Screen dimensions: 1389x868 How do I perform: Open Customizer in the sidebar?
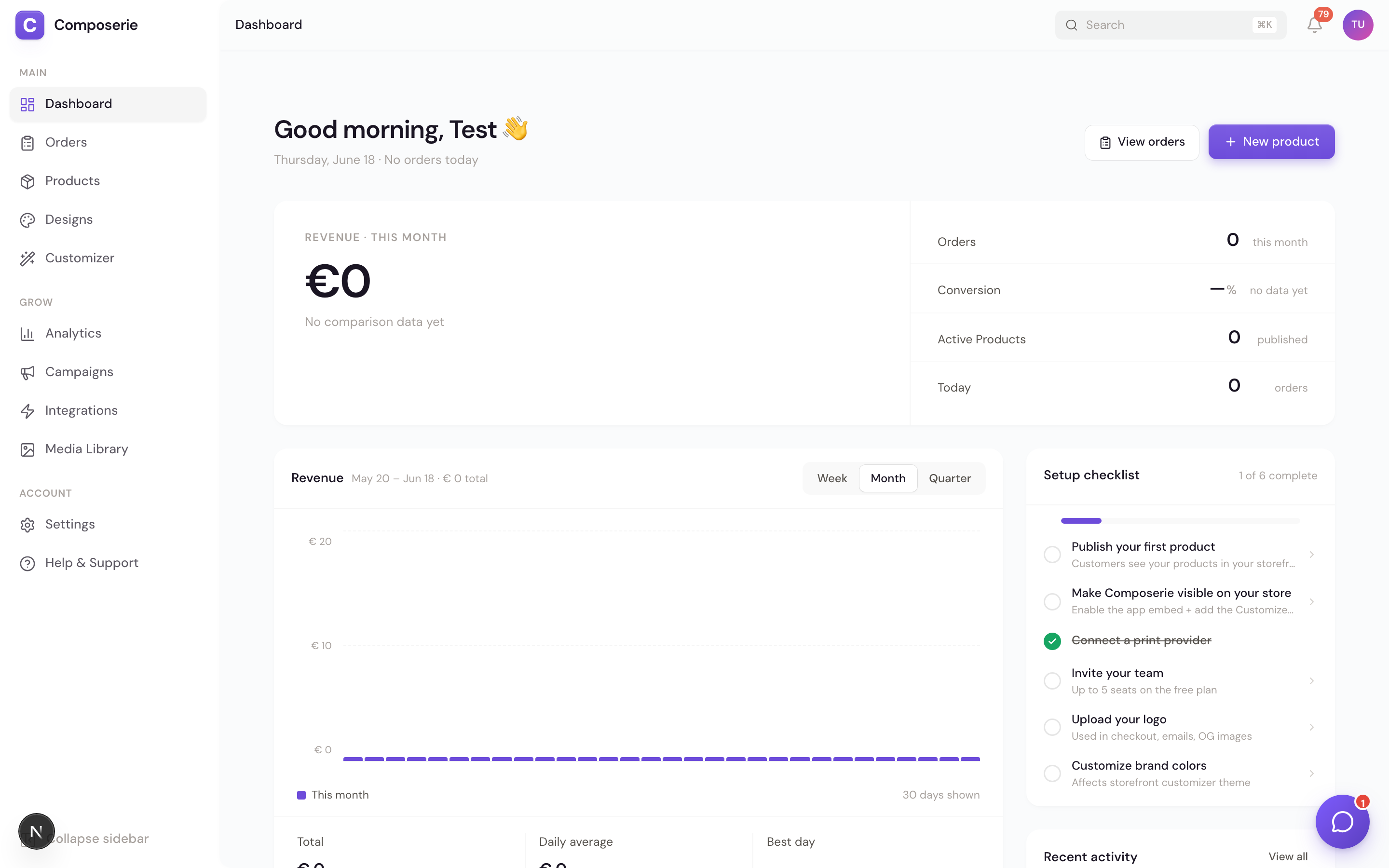point(108,258)
